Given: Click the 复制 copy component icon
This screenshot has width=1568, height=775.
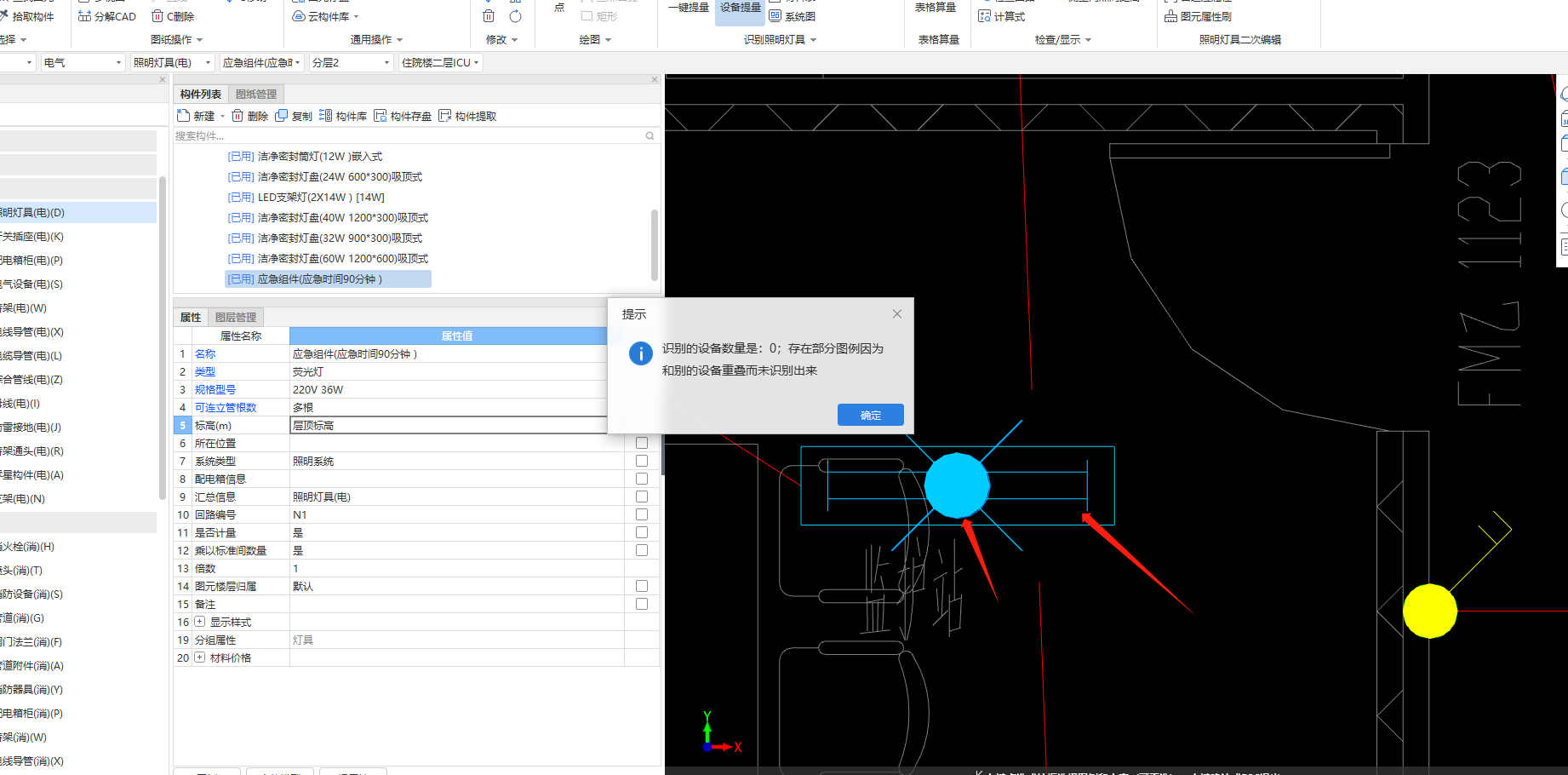Looking at the screenshot, I should (x=281, y=116).
